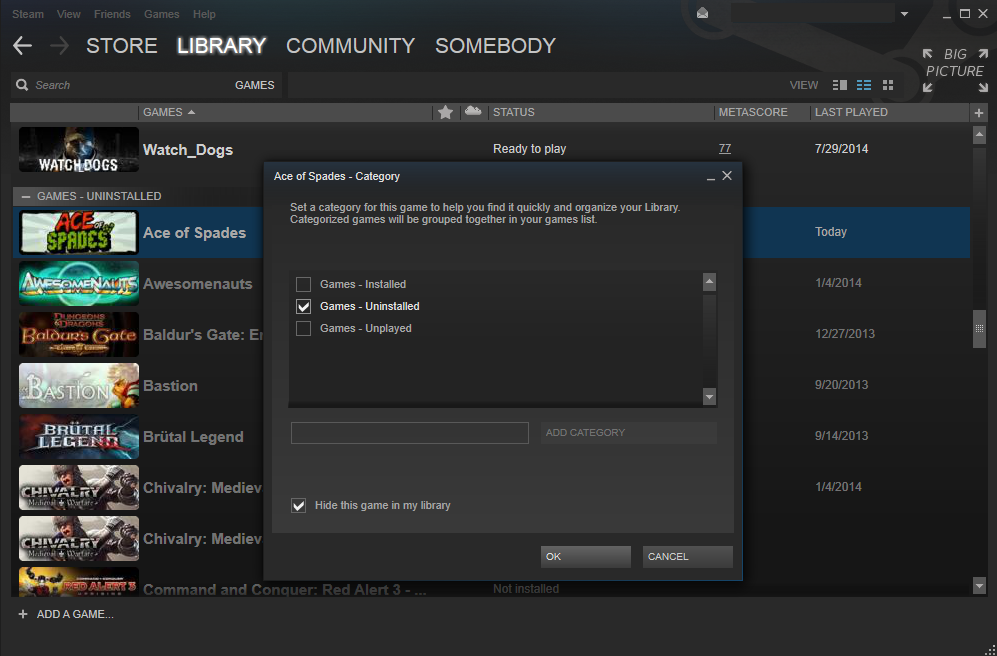Select the Brütal Legend game title
This screenshot has width=997, height=656.
pos(193,437)
